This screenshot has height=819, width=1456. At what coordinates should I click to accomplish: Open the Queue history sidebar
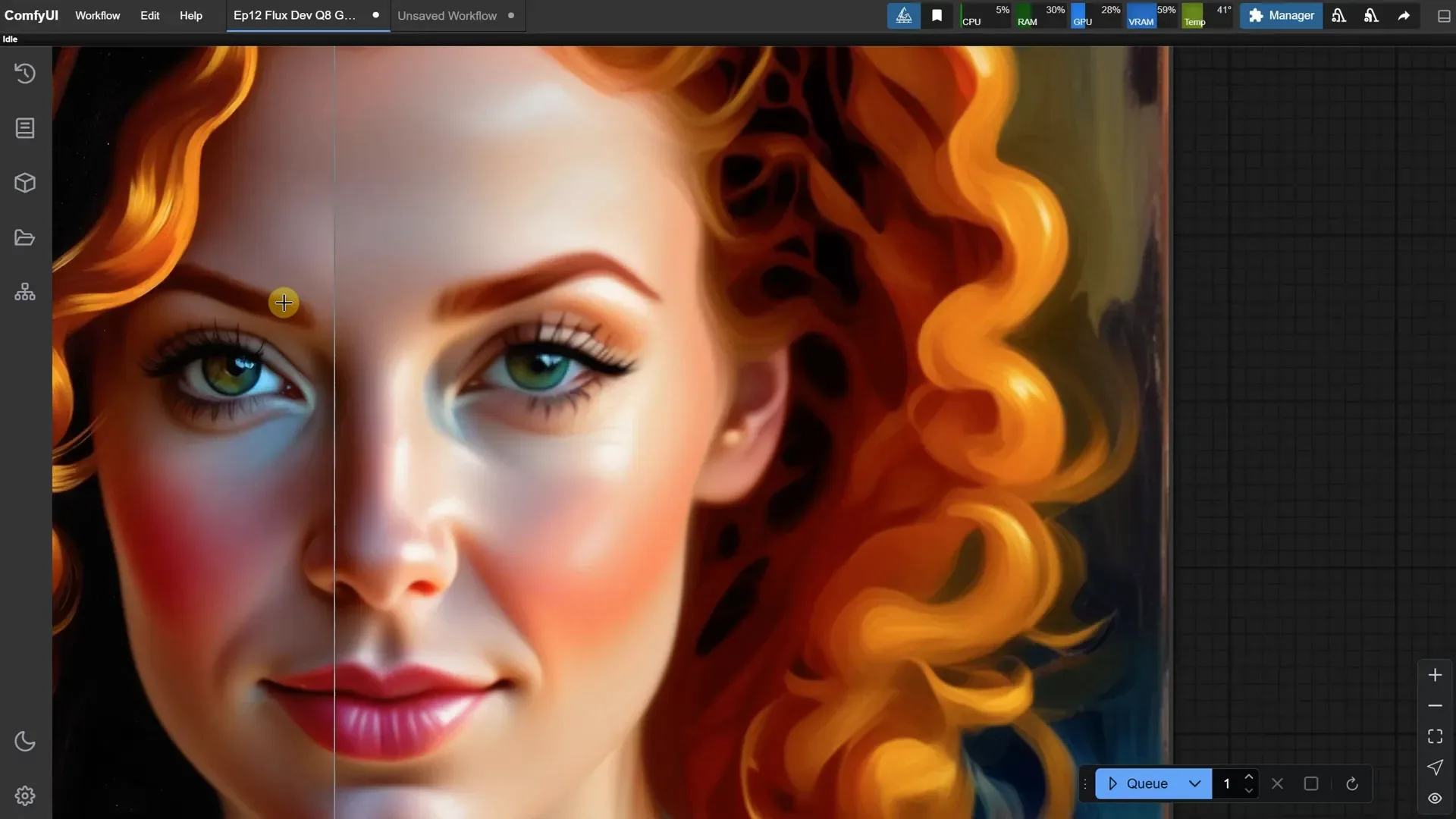point(25,74)
